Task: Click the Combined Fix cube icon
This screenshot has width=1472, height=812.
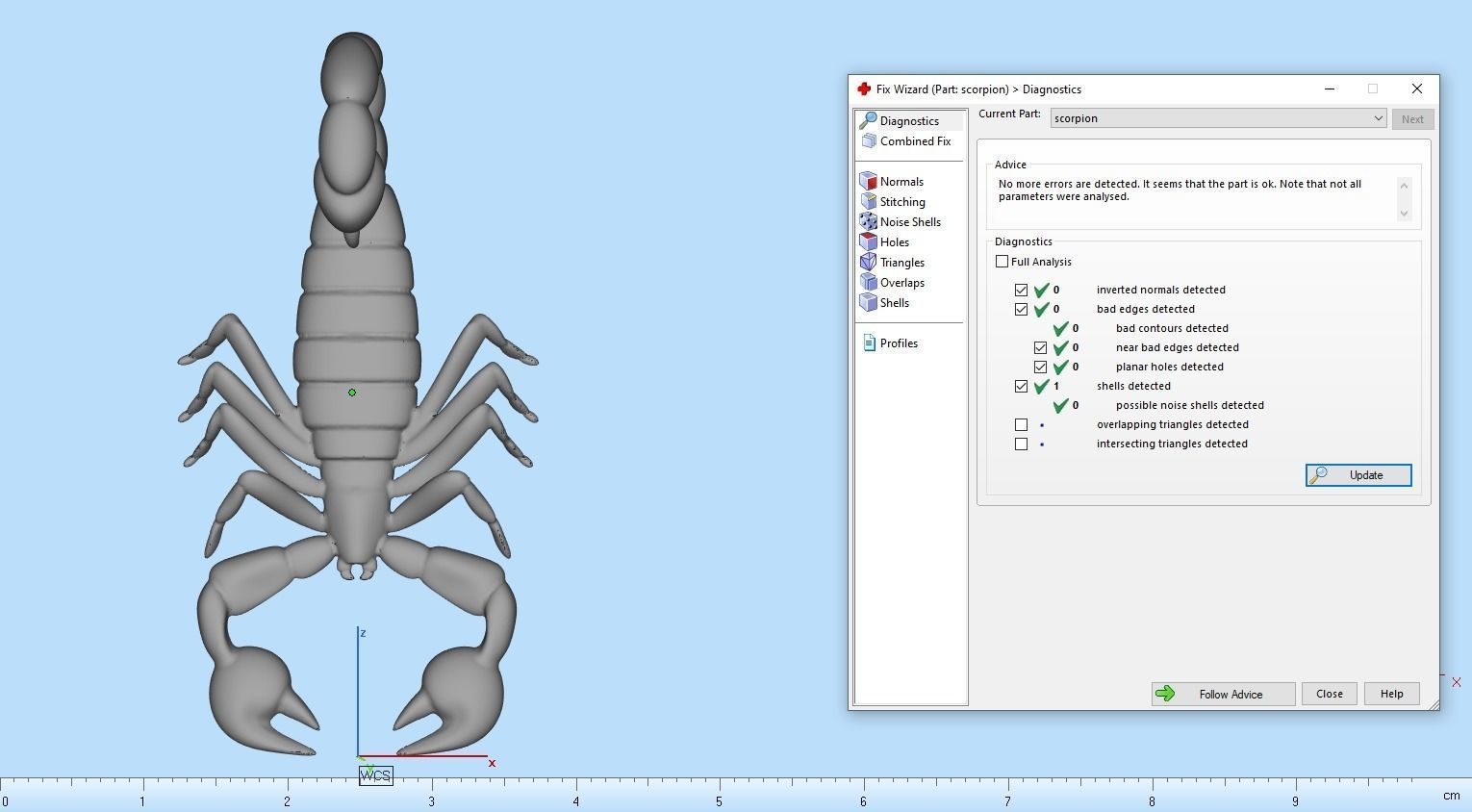Action: 869,140
